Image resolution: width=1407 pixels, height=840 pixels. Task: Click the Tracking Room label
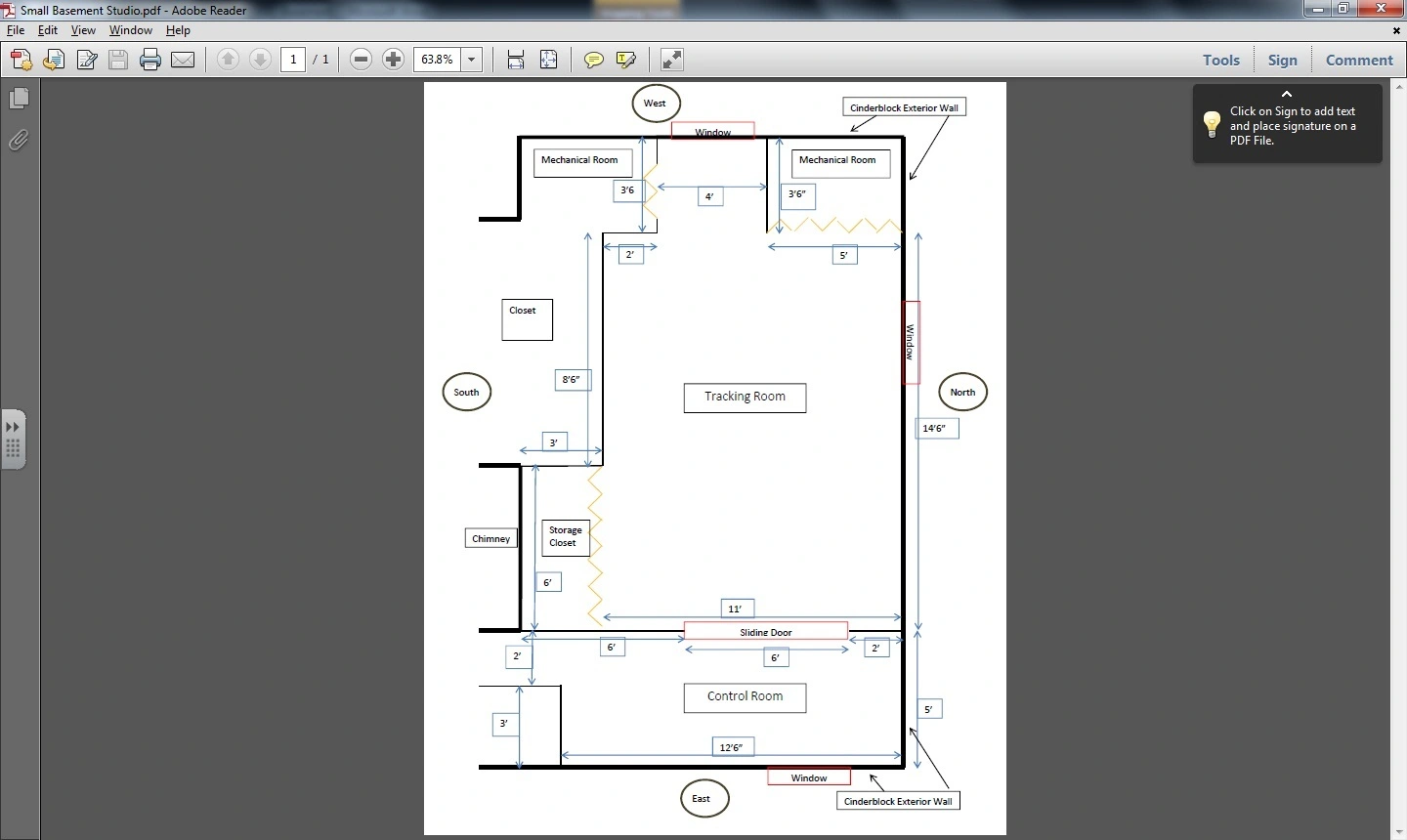coord(745,398)
